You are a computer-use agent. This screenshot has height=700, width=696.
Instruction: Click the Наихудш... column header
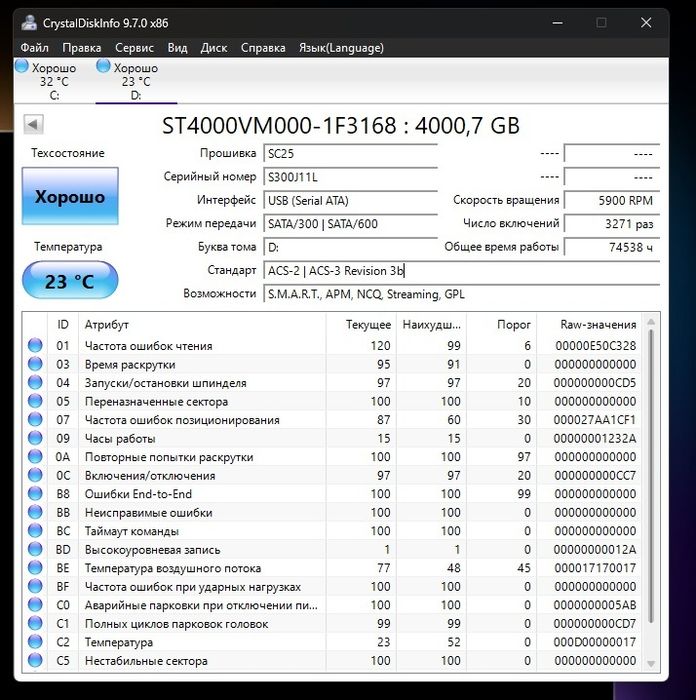coord(431,325)
